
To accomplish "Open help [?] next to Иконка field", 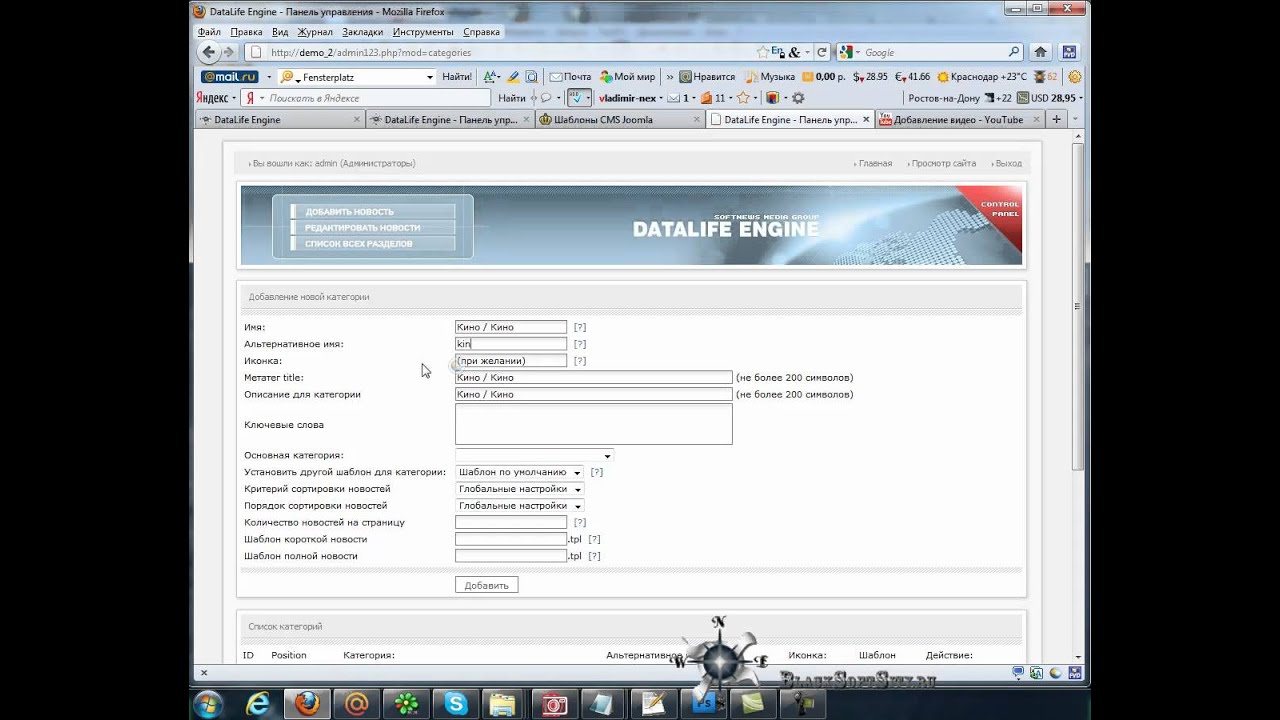I will pyautogui.click(x=580, y=361).
